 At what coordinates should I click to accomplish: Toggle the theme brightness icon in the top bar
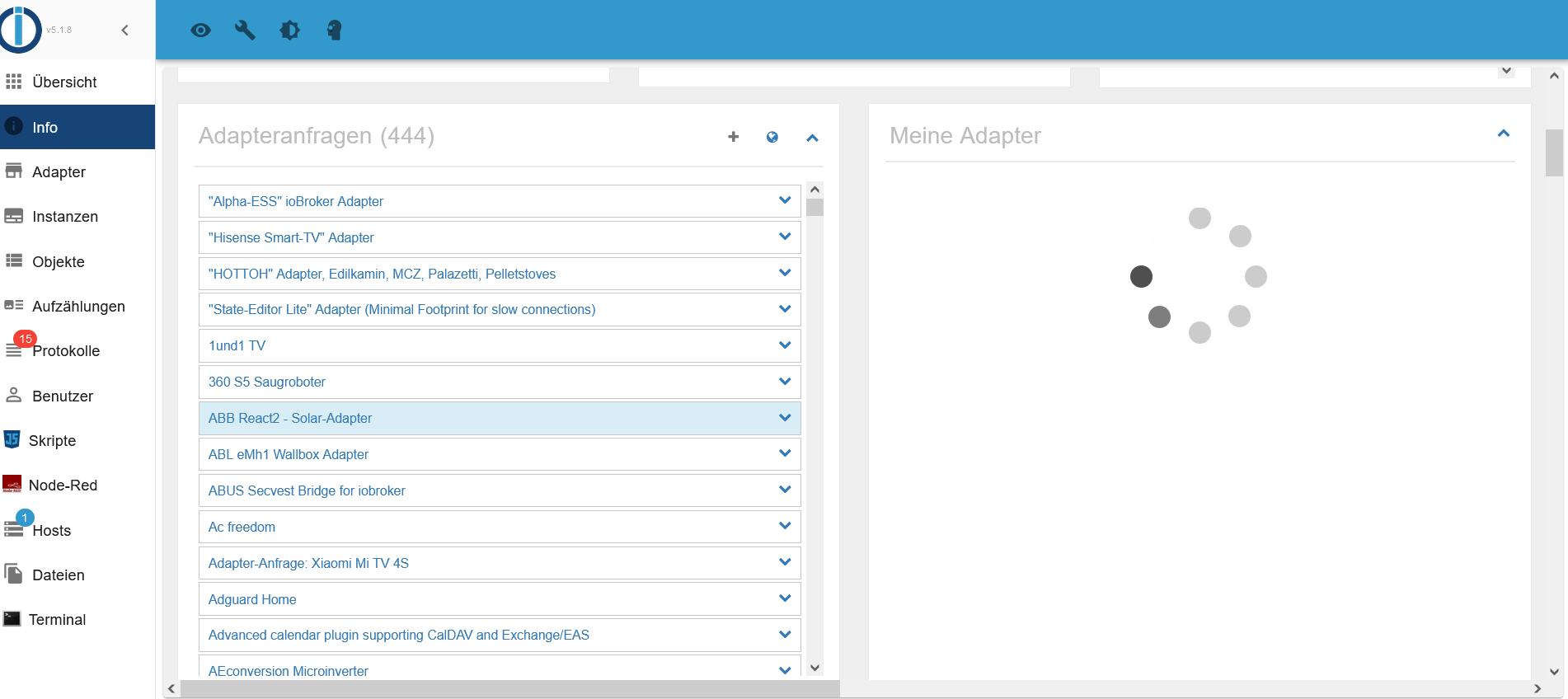pyautogui.click(x=289, y=30)
